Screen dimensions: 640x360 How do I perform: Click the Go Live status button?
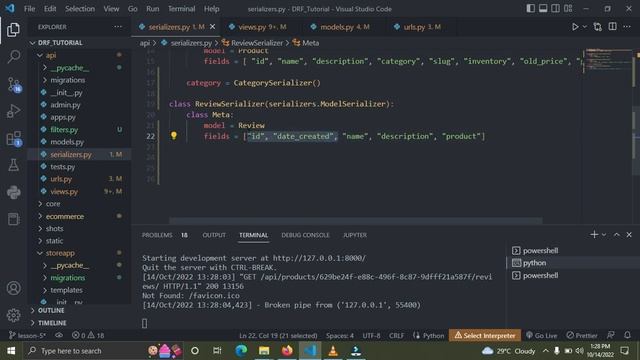[542, 336]
